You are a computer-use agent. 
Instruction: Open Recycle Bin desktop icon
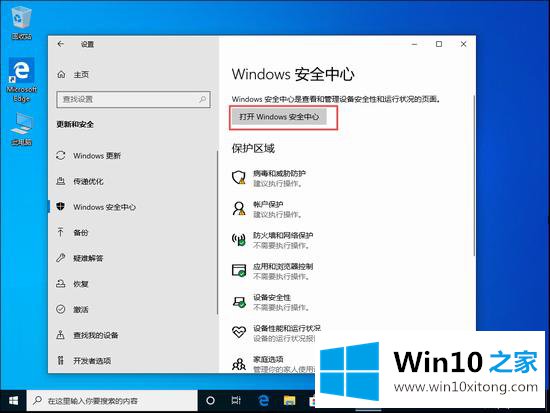tap(22, 23)
